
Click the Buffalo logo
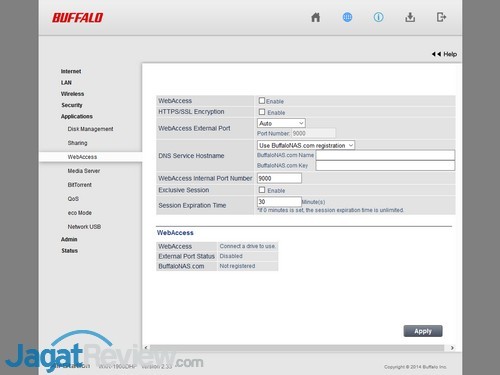click(x=77, y=18)
